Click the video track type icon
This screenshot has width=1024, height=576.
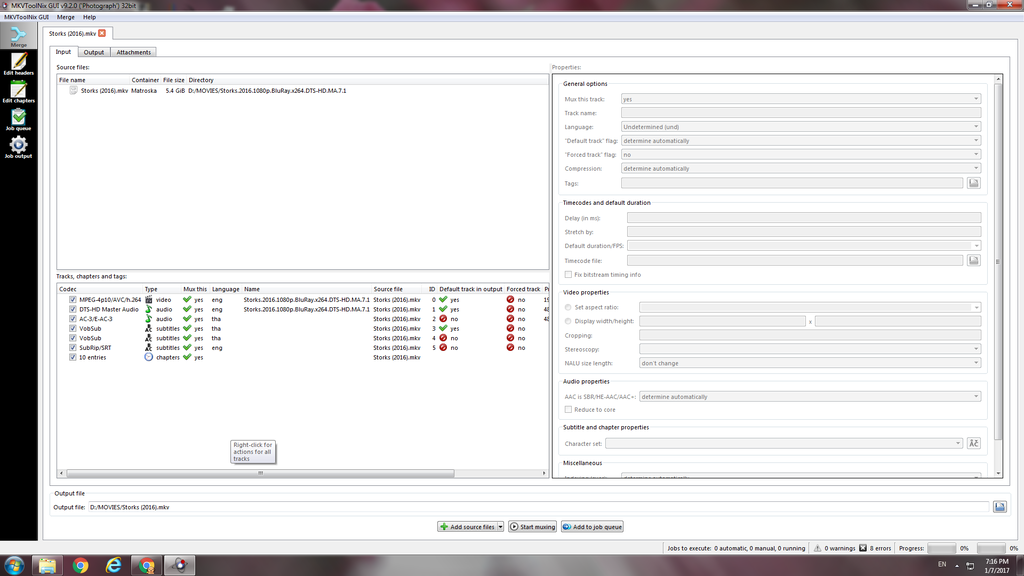(148, 300)
